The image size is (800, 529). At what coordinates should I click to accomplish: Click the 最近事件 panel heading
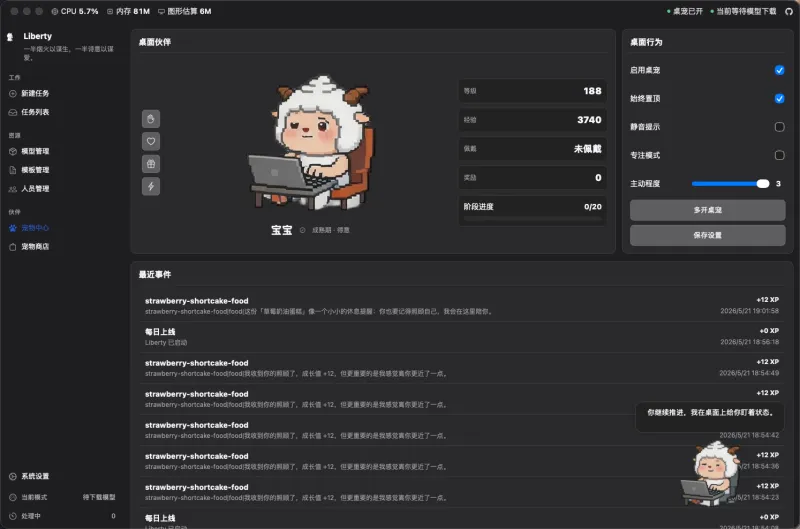(155, 275)
